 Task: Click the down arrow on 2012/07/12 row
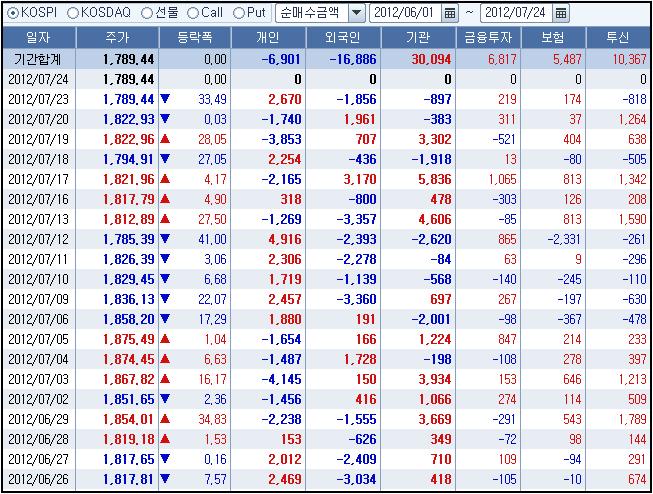click(x=165, y=239)
